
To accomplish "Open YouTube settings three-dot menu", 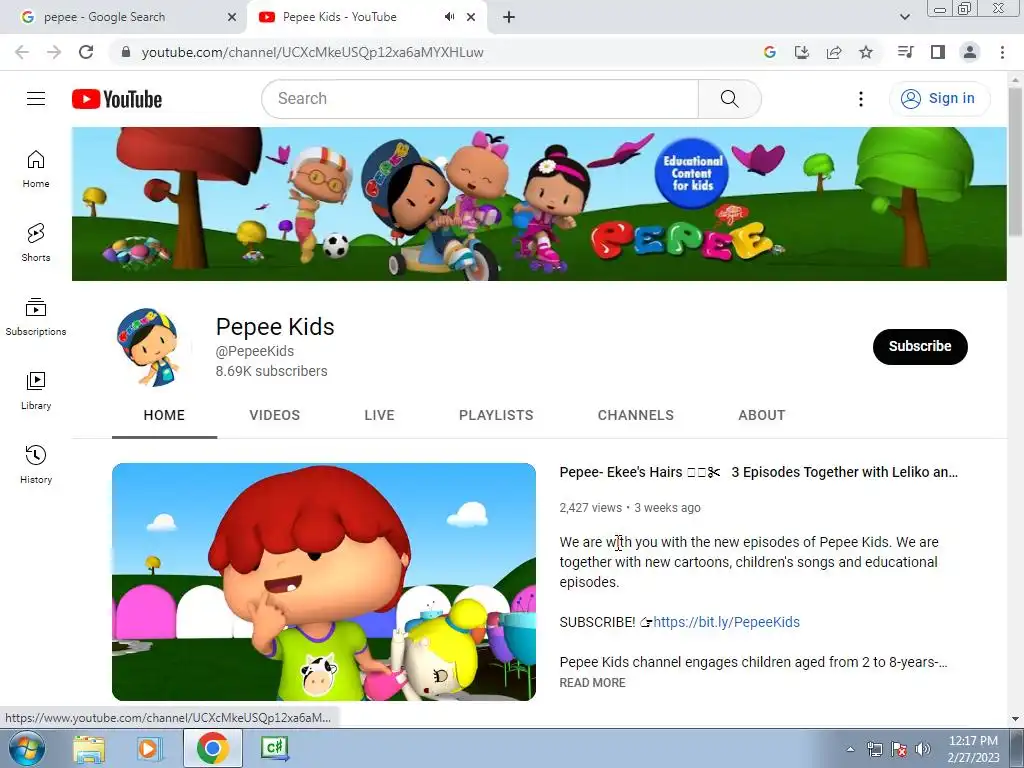I will 861,99.
